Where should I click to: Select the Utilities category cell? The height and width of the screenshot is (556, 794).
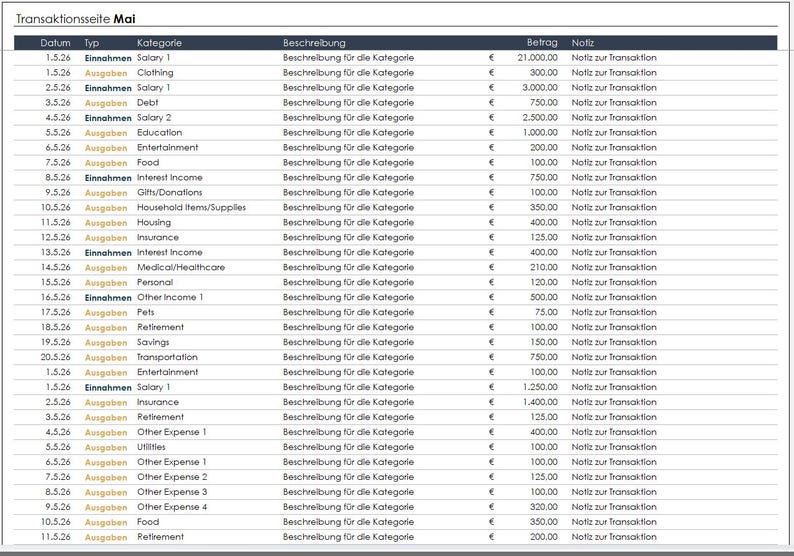coord(151,447)
